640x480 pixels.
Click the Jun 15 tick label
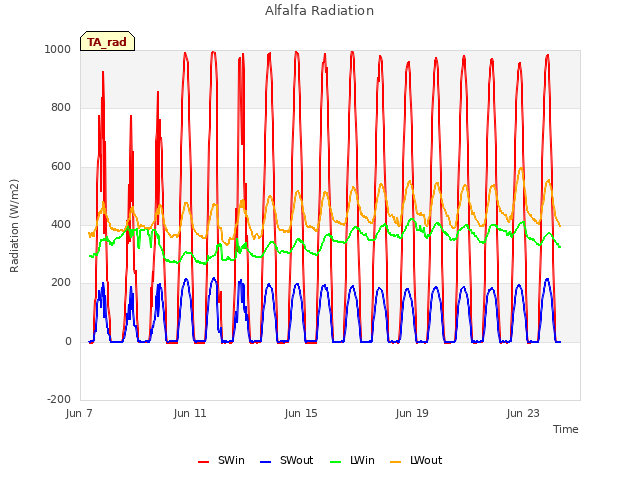click(x=301, y=413)
